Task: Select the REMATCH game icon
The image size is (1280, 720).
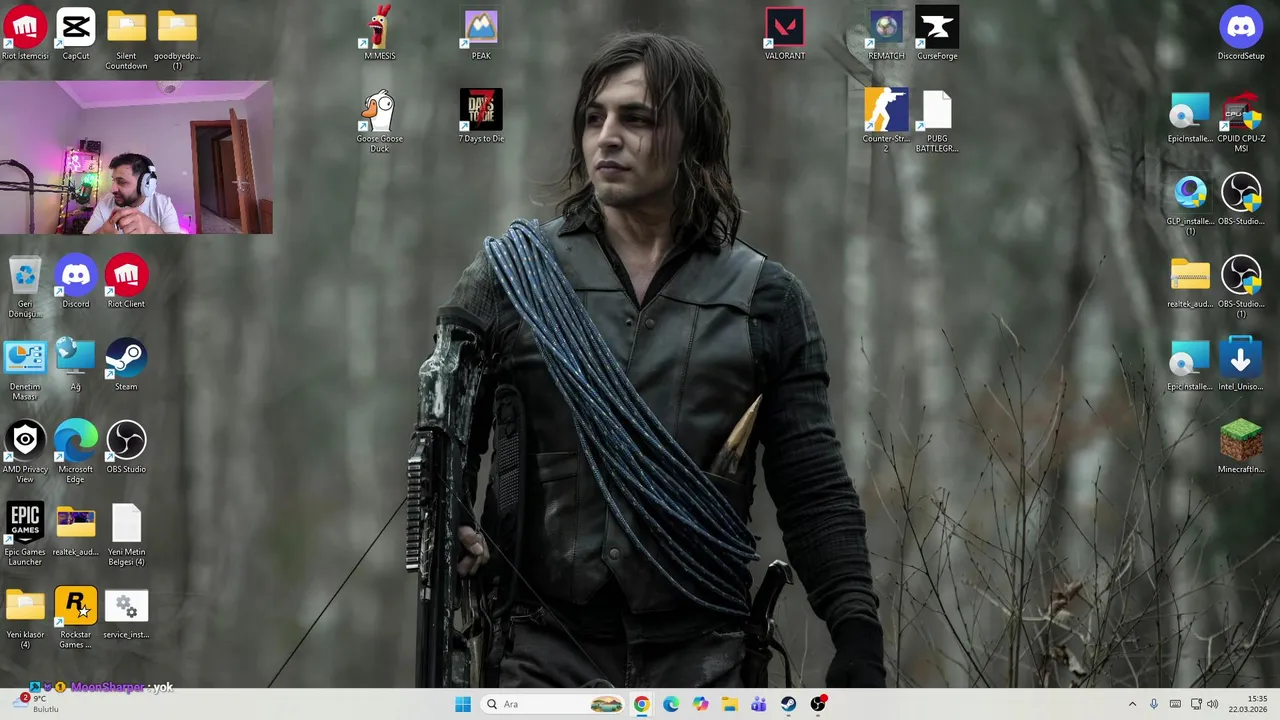Action: pos(886,35)
